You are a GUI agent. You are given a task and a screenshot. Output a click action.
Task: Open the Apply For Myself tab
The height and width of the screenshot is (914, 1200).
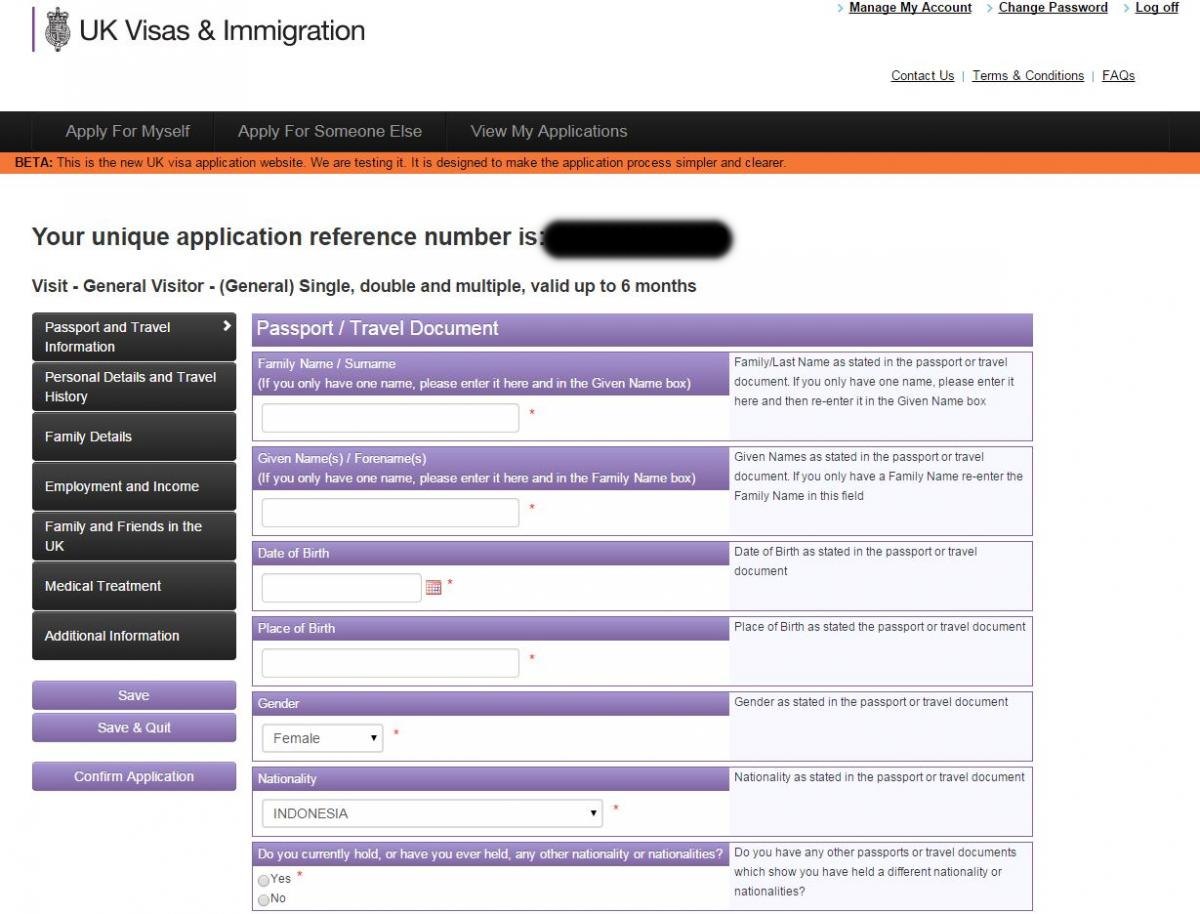(x=128, y=131)
